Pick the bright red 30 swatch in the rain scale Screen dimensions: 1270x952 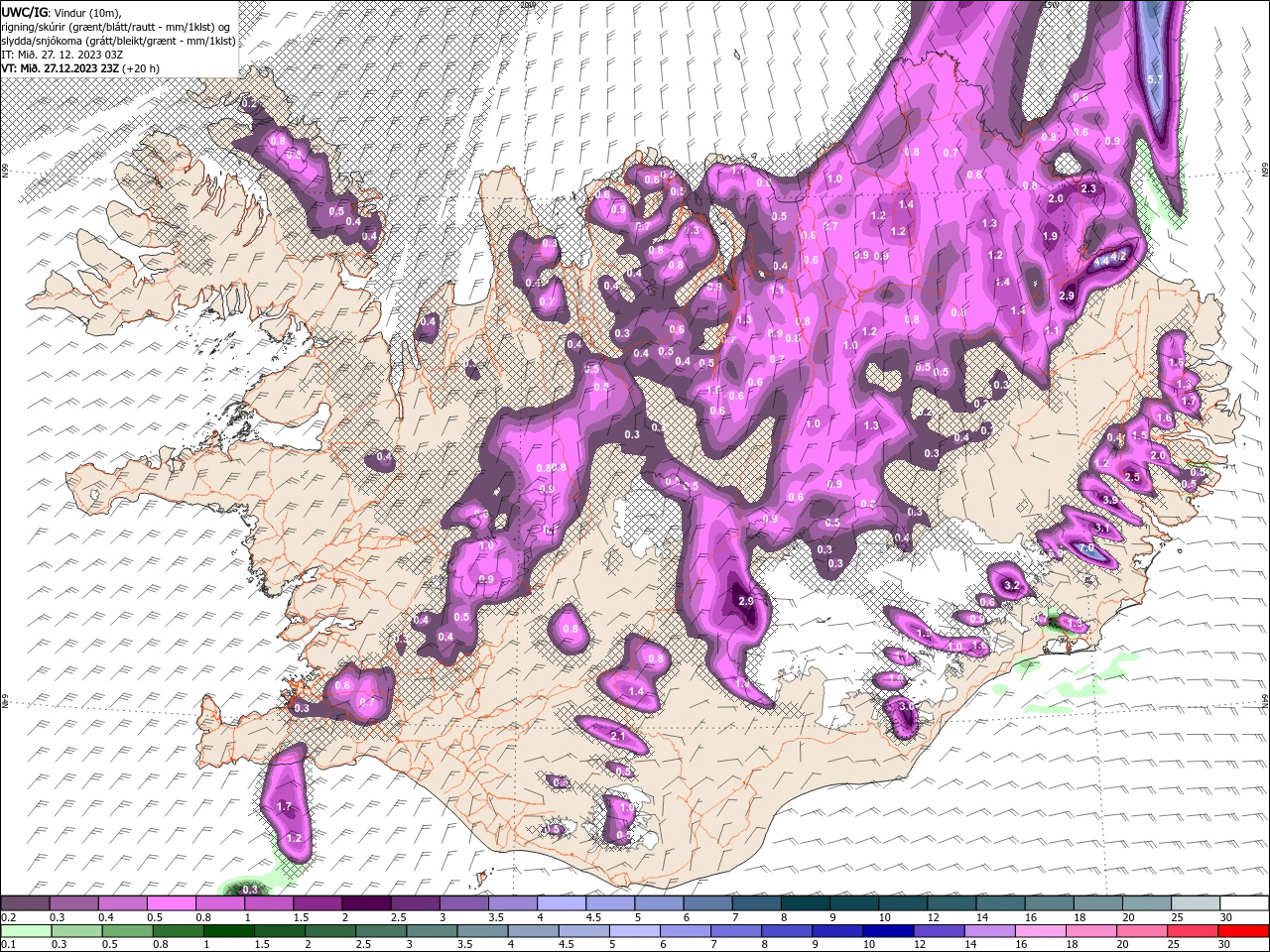[x=1243, y=930]
